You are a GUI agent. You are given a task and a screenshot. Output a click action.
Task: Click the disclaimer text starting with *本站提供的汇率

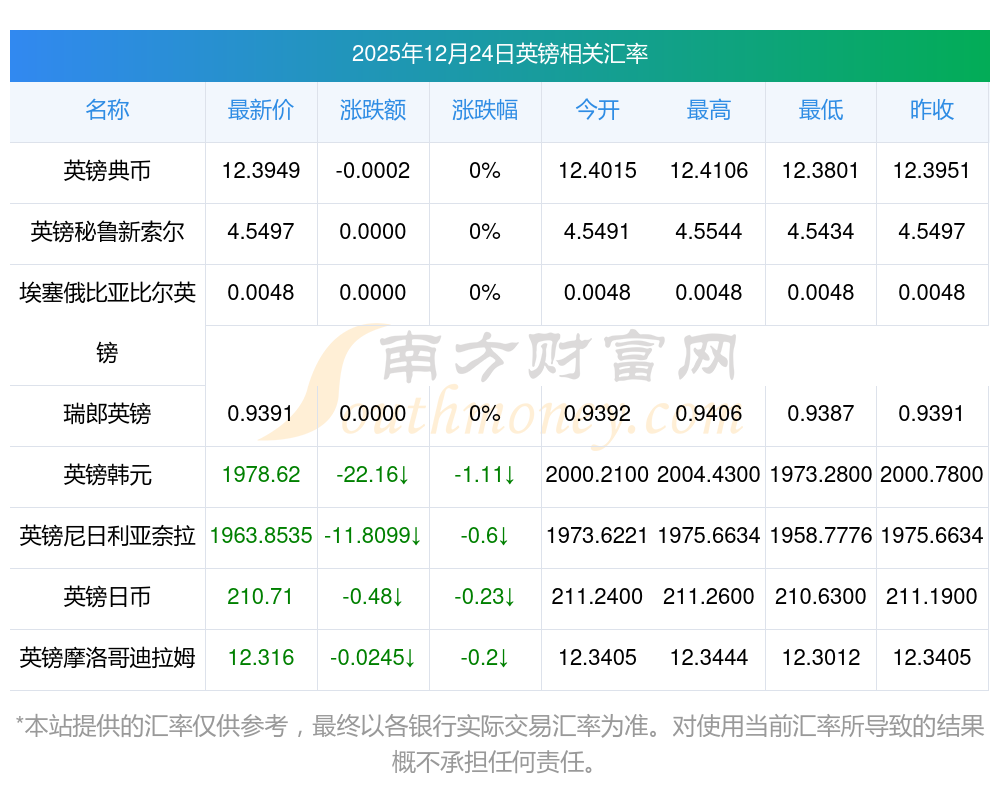[x=499, y=744]
